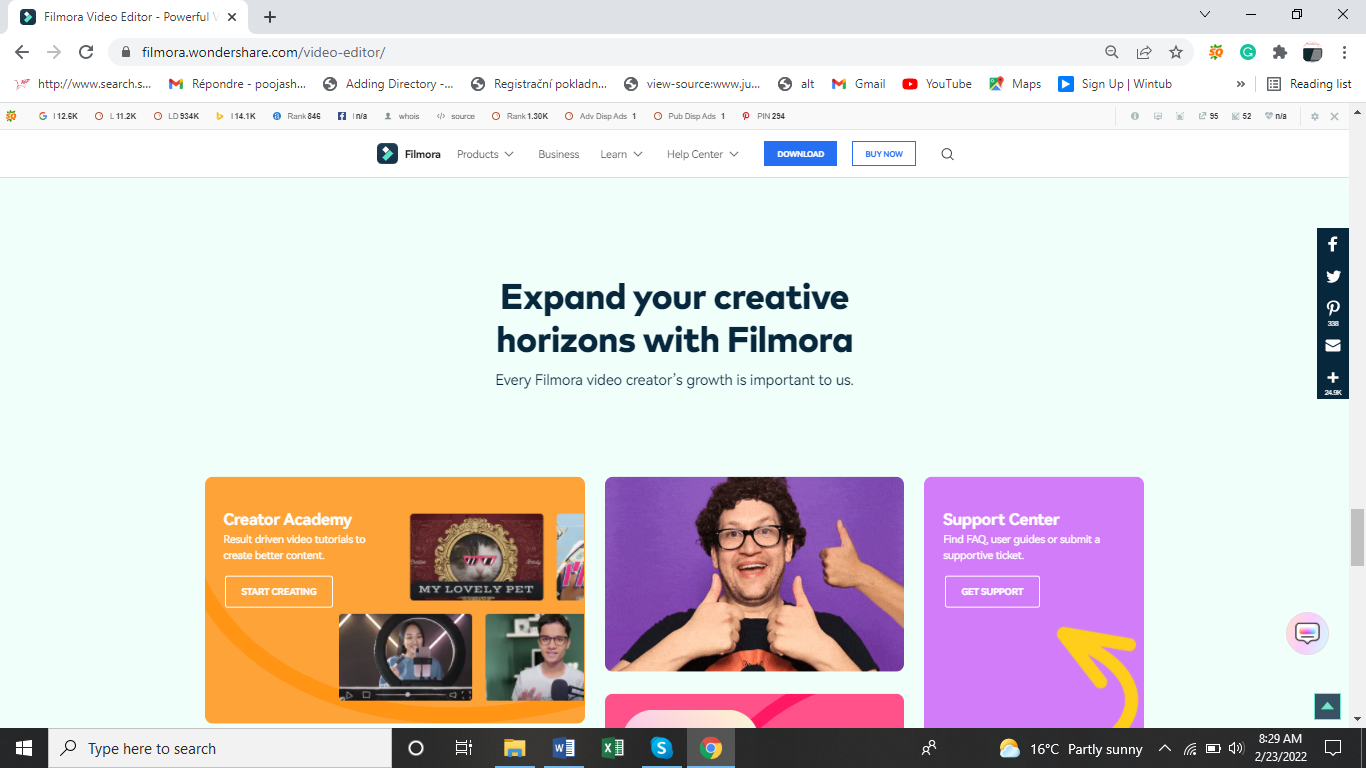This screenshot has height=768, width=1366.
Task: Share the page on Facebook via sidebar
Action: point(1333,244)
